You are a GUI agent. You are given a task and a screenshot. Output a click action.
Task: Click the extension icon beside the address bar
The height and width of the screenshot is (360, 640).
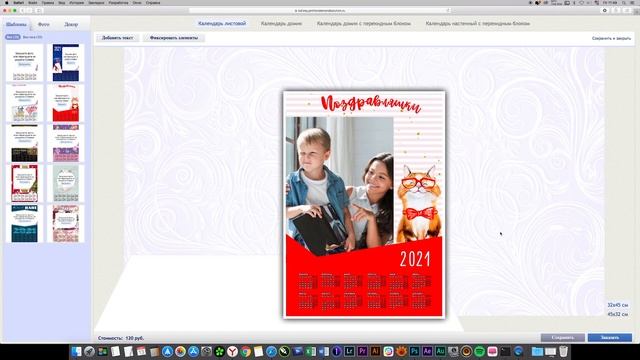(x=605, y=10)
